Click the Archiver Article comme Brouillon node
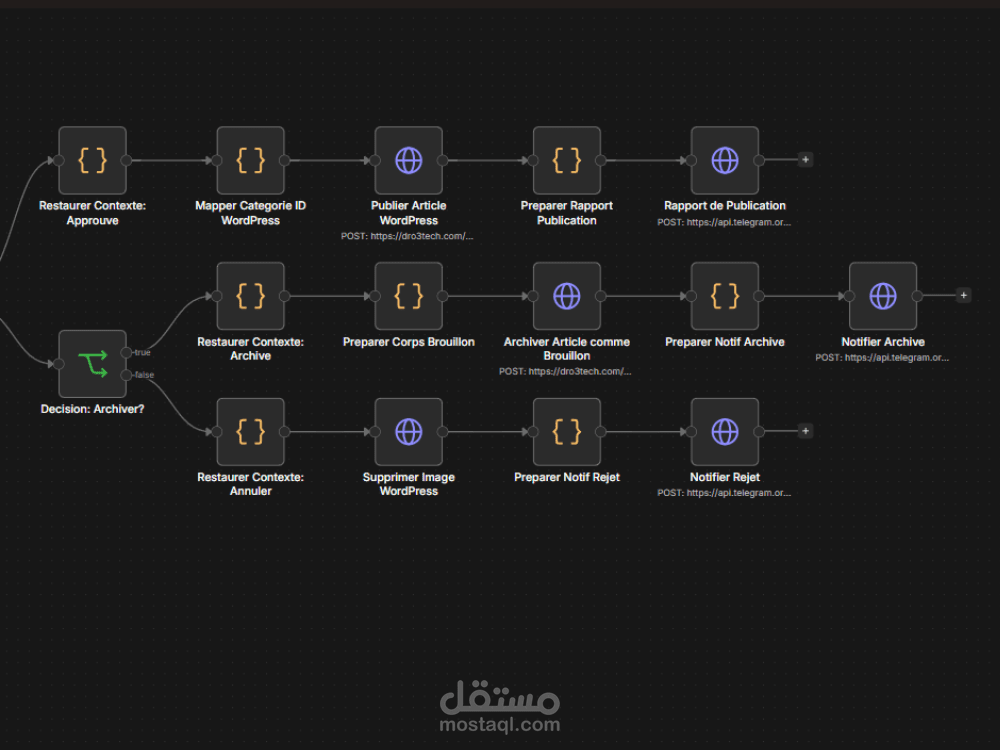Image resolution: width=1000 pixels, height=750 pixels. 567,296
